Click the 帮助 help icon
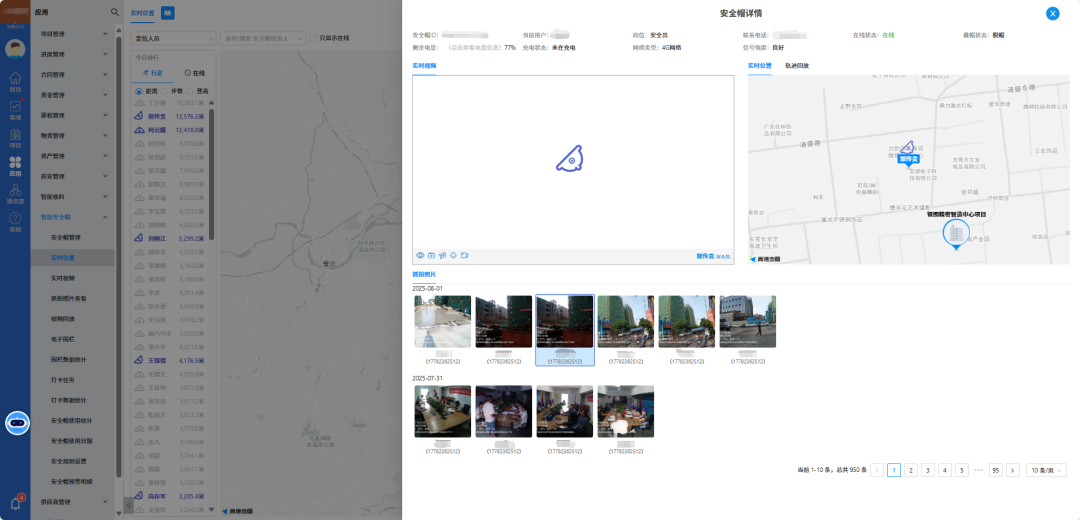Viewport: 1080px width, 520px height. (15, 222)
